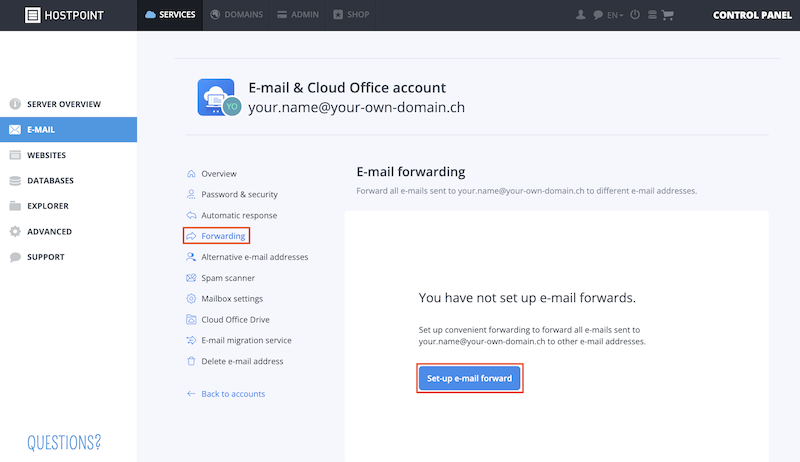Click the Hostpoint logo
Viewport: 800px width, 462px height.
pyautogui.click(x=64, y=15)
